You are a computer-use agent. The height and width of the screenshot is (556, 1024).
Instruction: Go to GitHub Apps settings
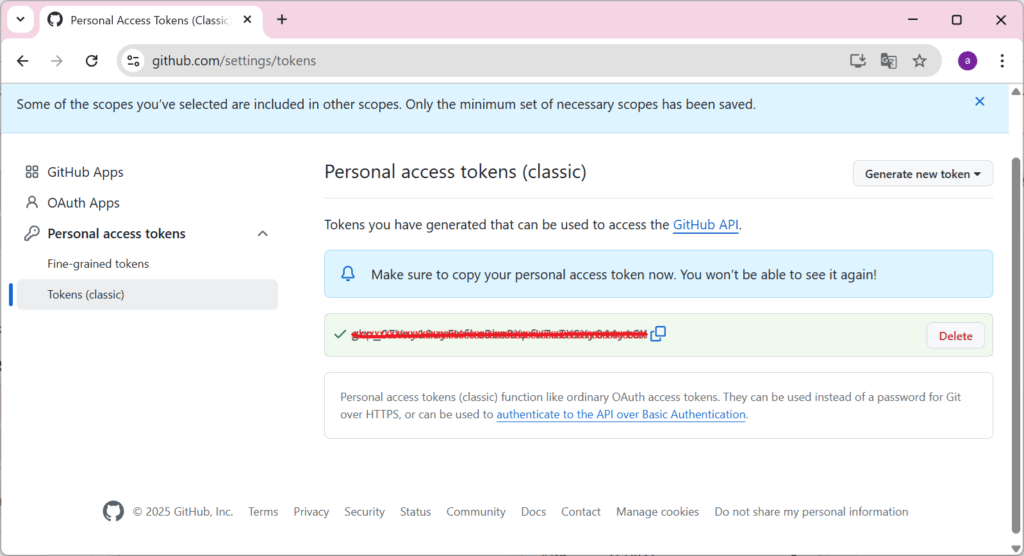(85, 172)
